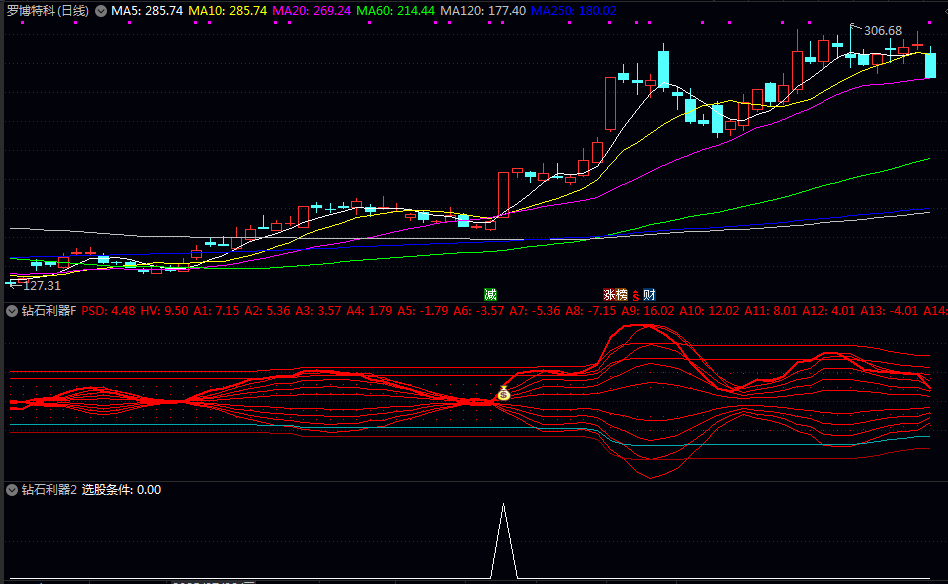Viewport: 948px width, 584px height.
Task: Click the money bag signal icon
Action: pos(504,393)
